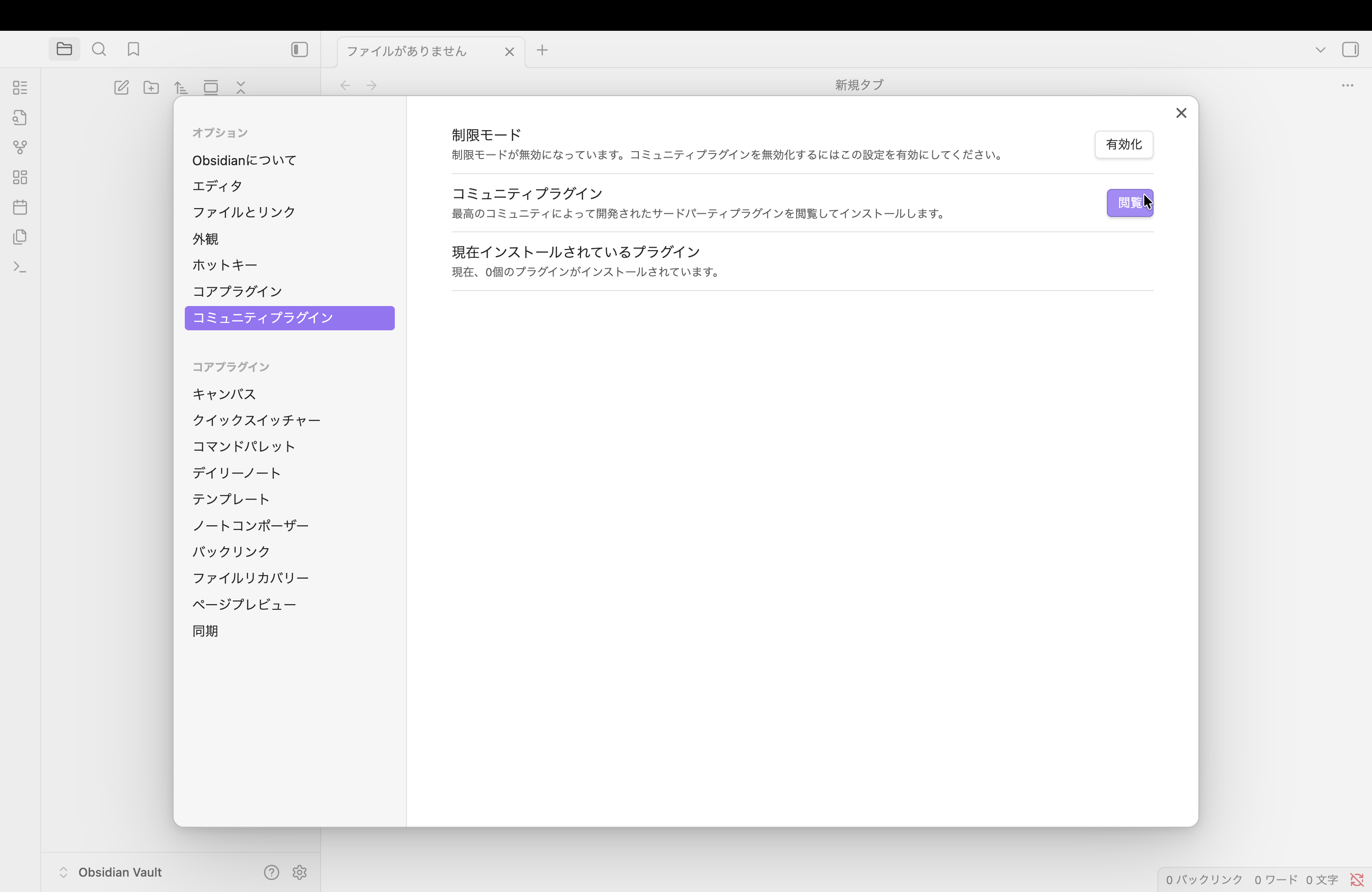Enable 制限モード with the 有効化 button
This screenshot has width=1372, height=892.
tap(1123, 145)
